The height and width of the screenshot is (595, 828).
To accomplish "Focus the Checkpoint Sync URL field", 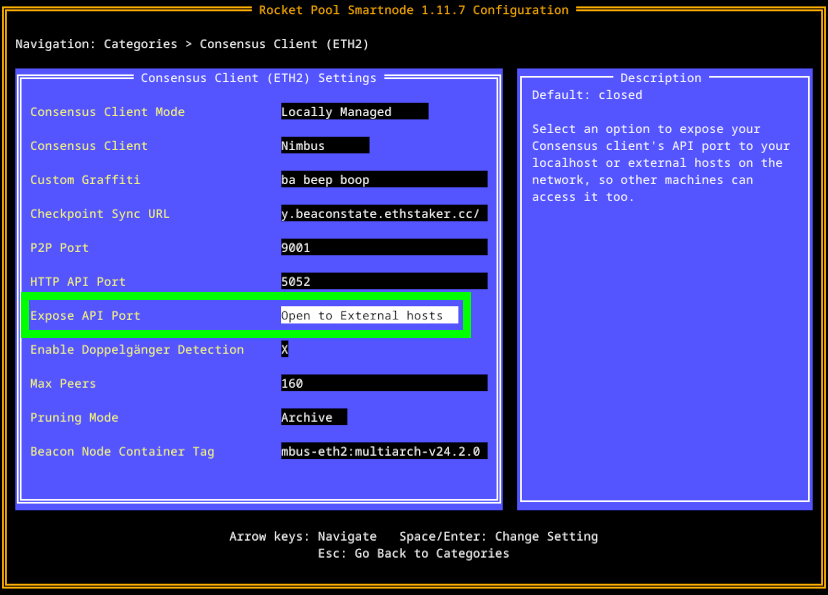I will pos(384,214).
